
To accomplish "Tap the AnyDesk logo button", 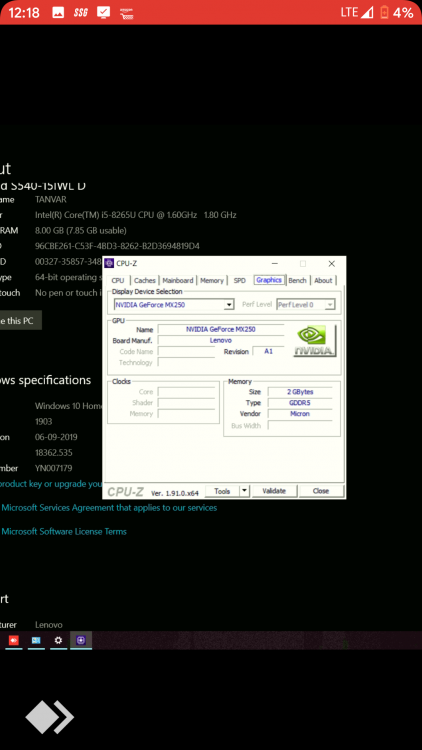I will [x=50, y=717].
